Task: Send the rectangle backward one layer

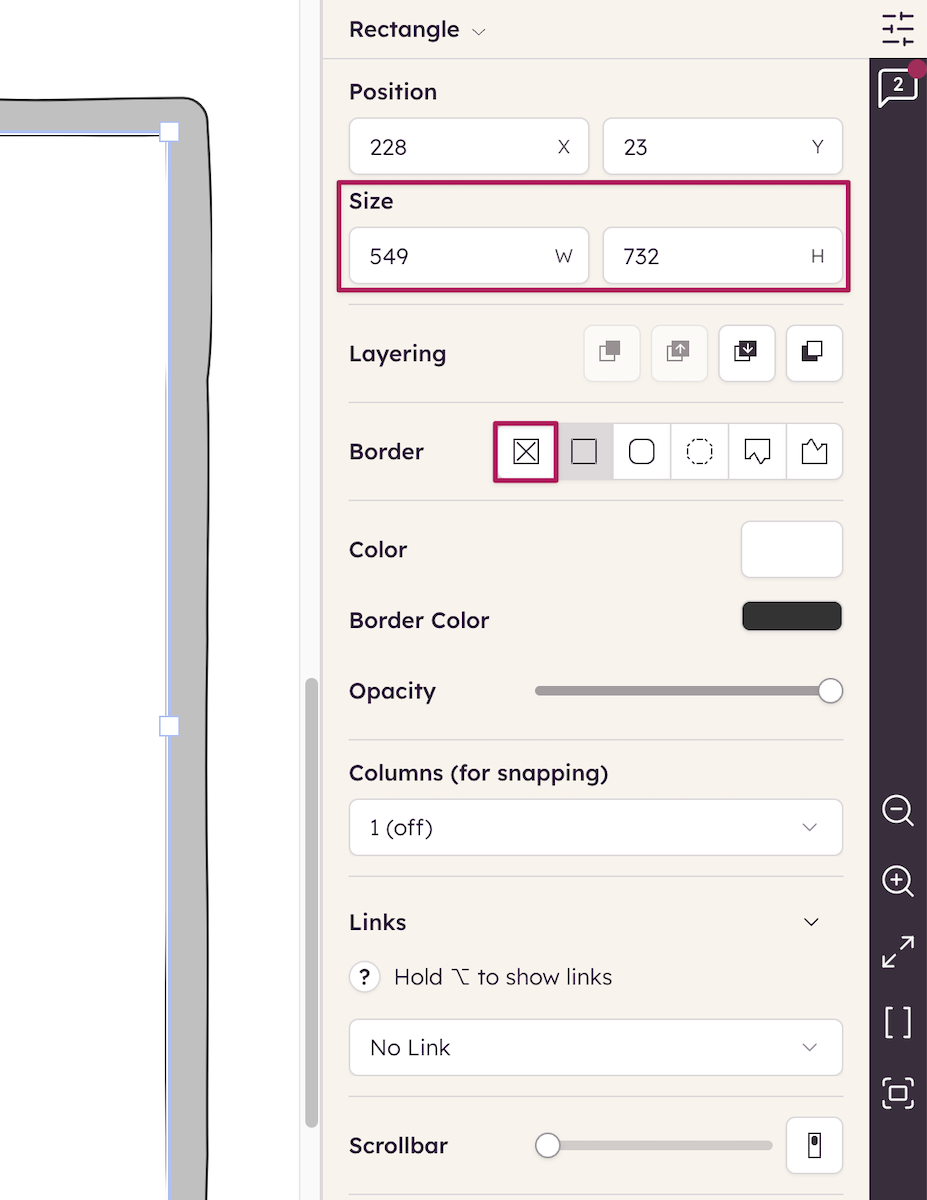Action: pyautogui.click(x=746, y=353)
